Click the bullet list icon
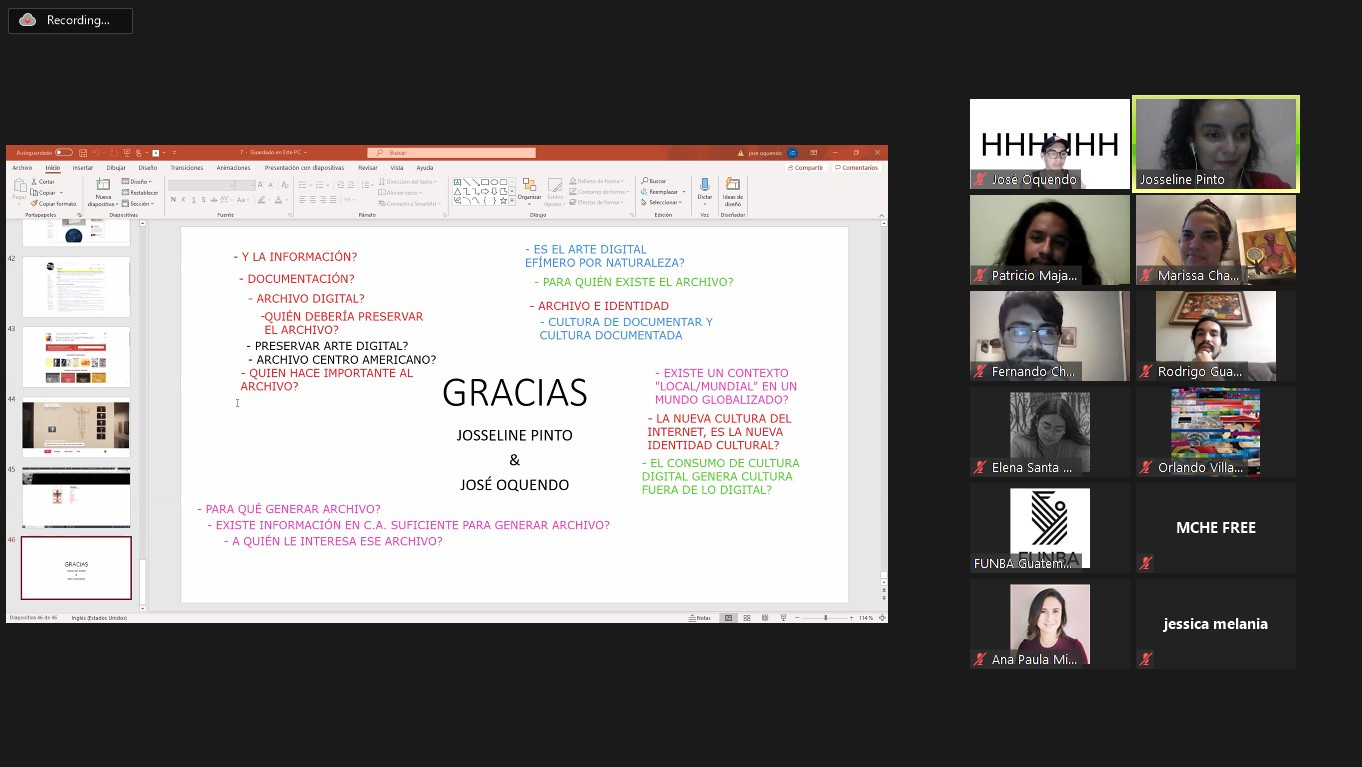Screen dimensions: 1362x767 [302, 185]
